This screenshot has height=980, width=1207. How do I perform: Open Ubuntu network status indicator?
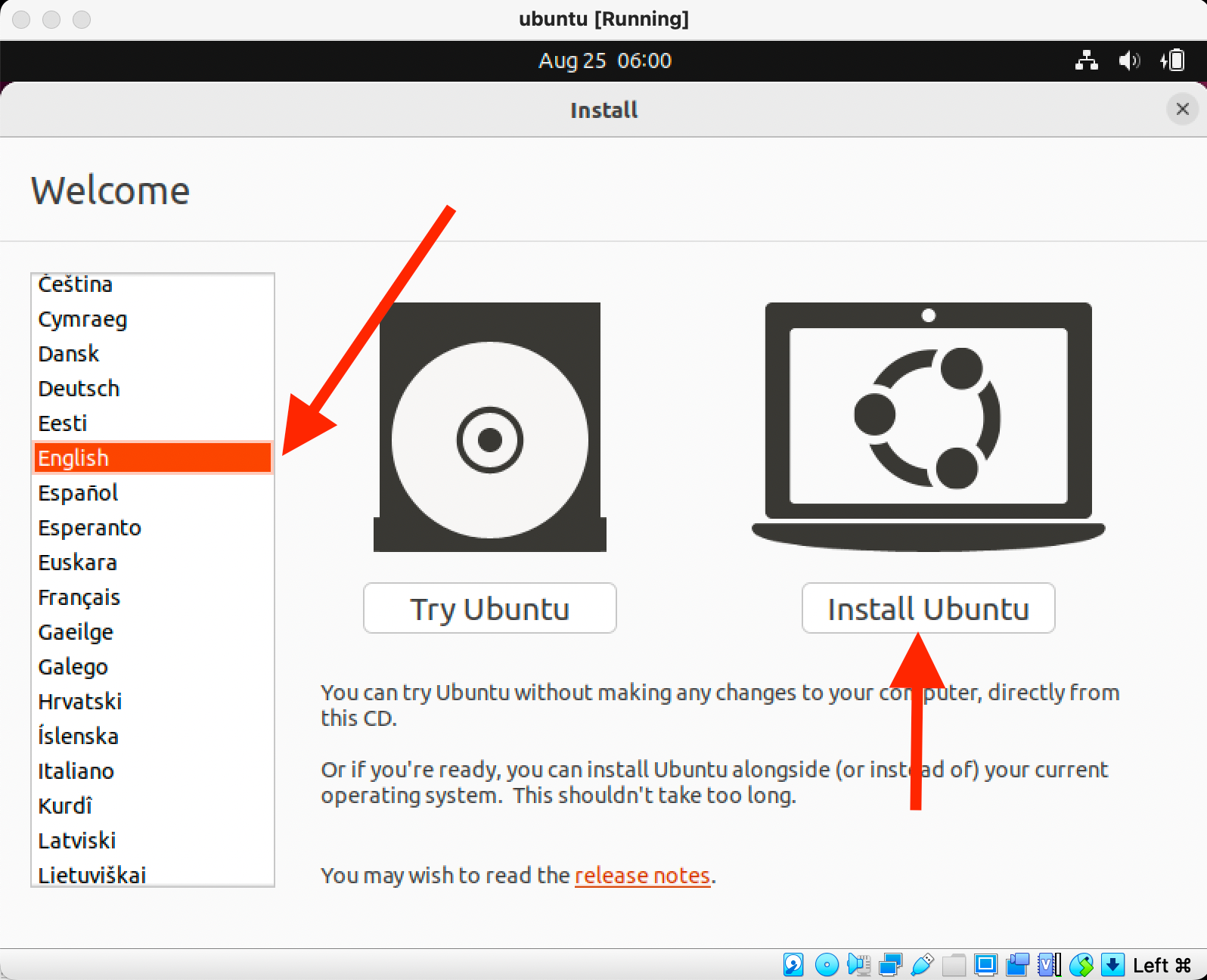click(x=1087, y=60)
